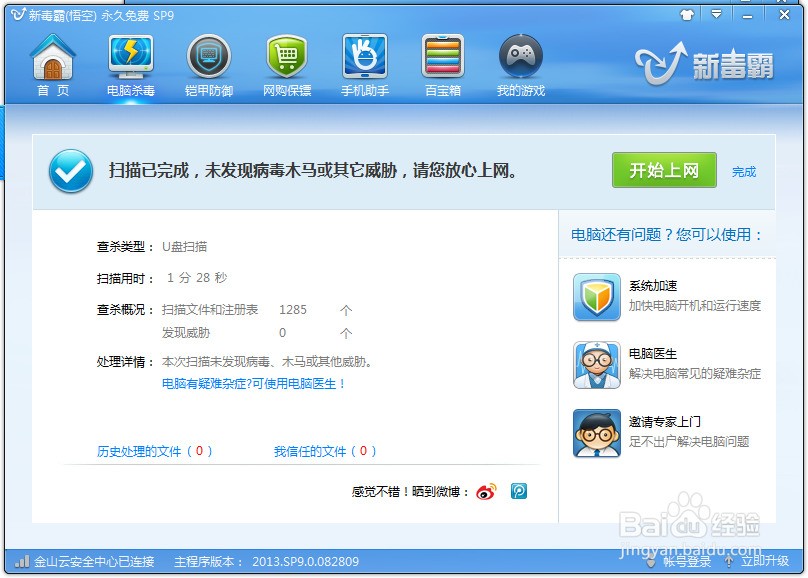Image resolution: width=808 pixels, height=578 pixels.
Task: Click the 邀请专家上门 expert invitation icon
Action: pyautogui.click(x=597, y=434)
